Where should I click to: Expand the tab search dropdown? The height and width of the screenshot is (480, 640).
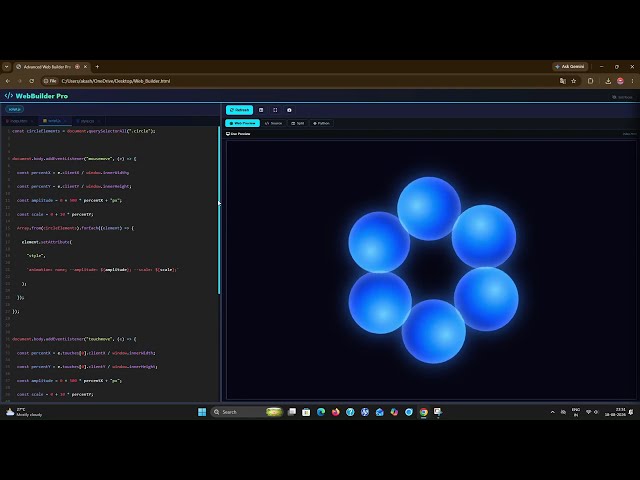[x=6, y=67]
